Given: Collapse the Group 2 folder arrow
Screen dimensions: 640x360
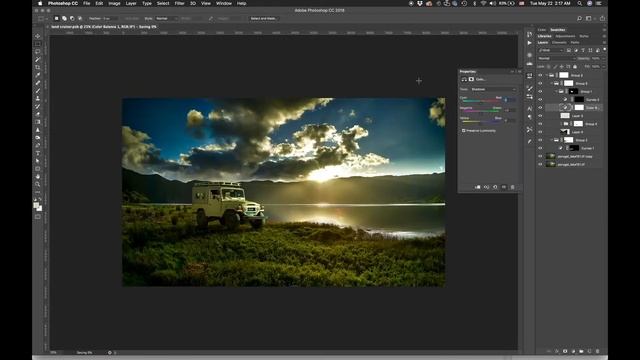Looking at the screenshot, I should click(551, 140).
